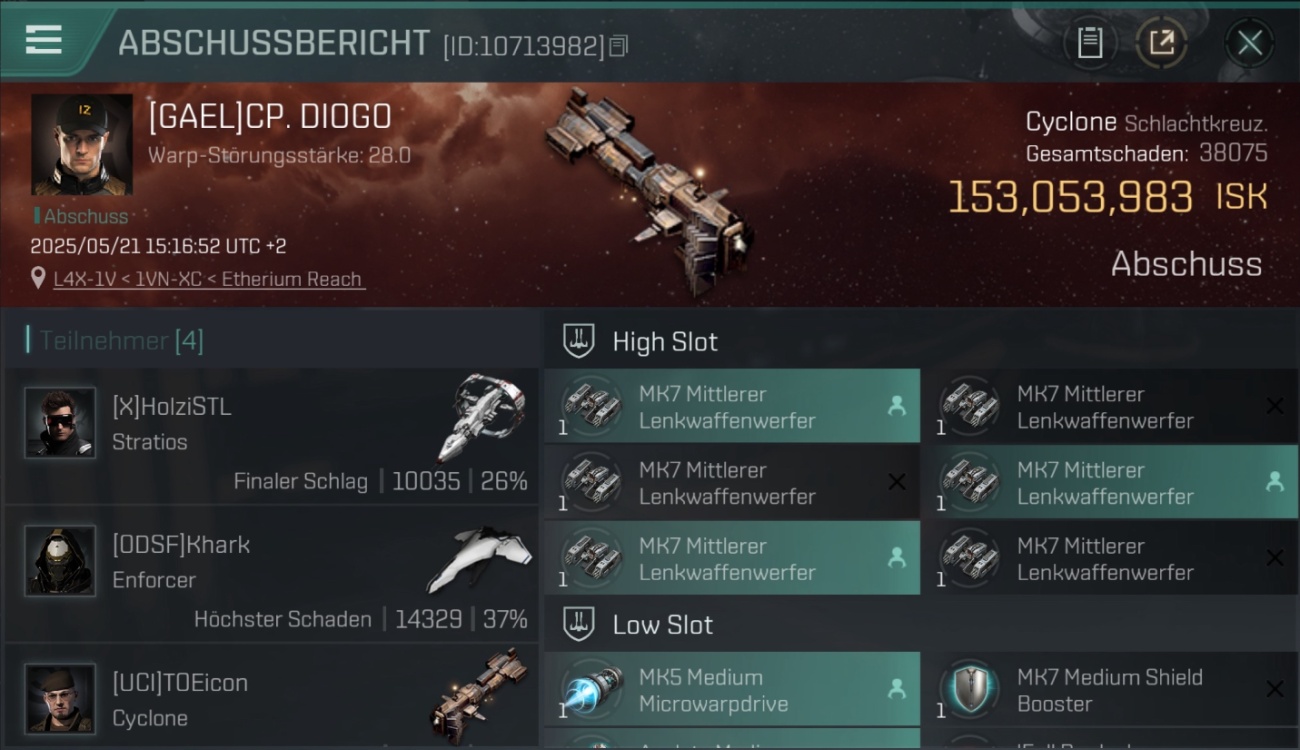Select the MK7 Medium Shield Booster
1300x750 pixels.
[x=1110, y=689]
